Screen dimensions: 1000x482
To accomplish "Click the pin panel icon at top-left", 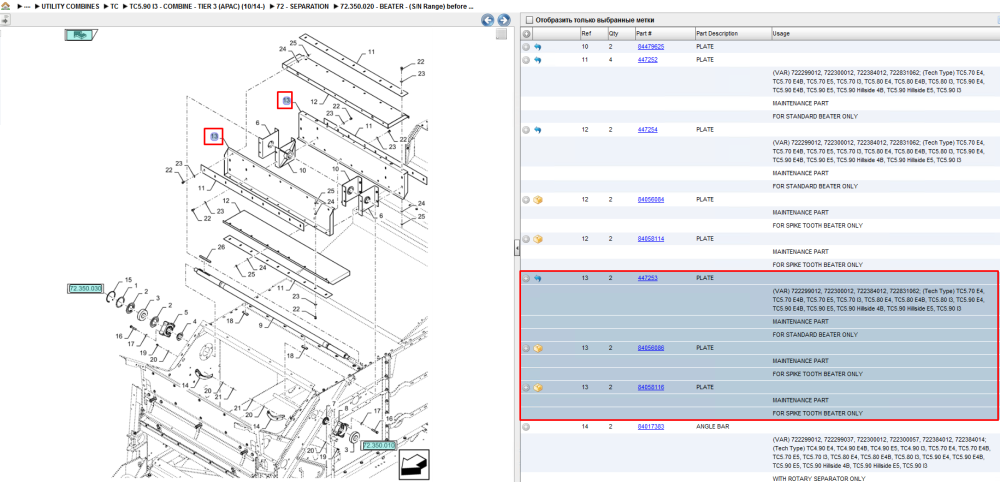I will (x=5, y=20).
